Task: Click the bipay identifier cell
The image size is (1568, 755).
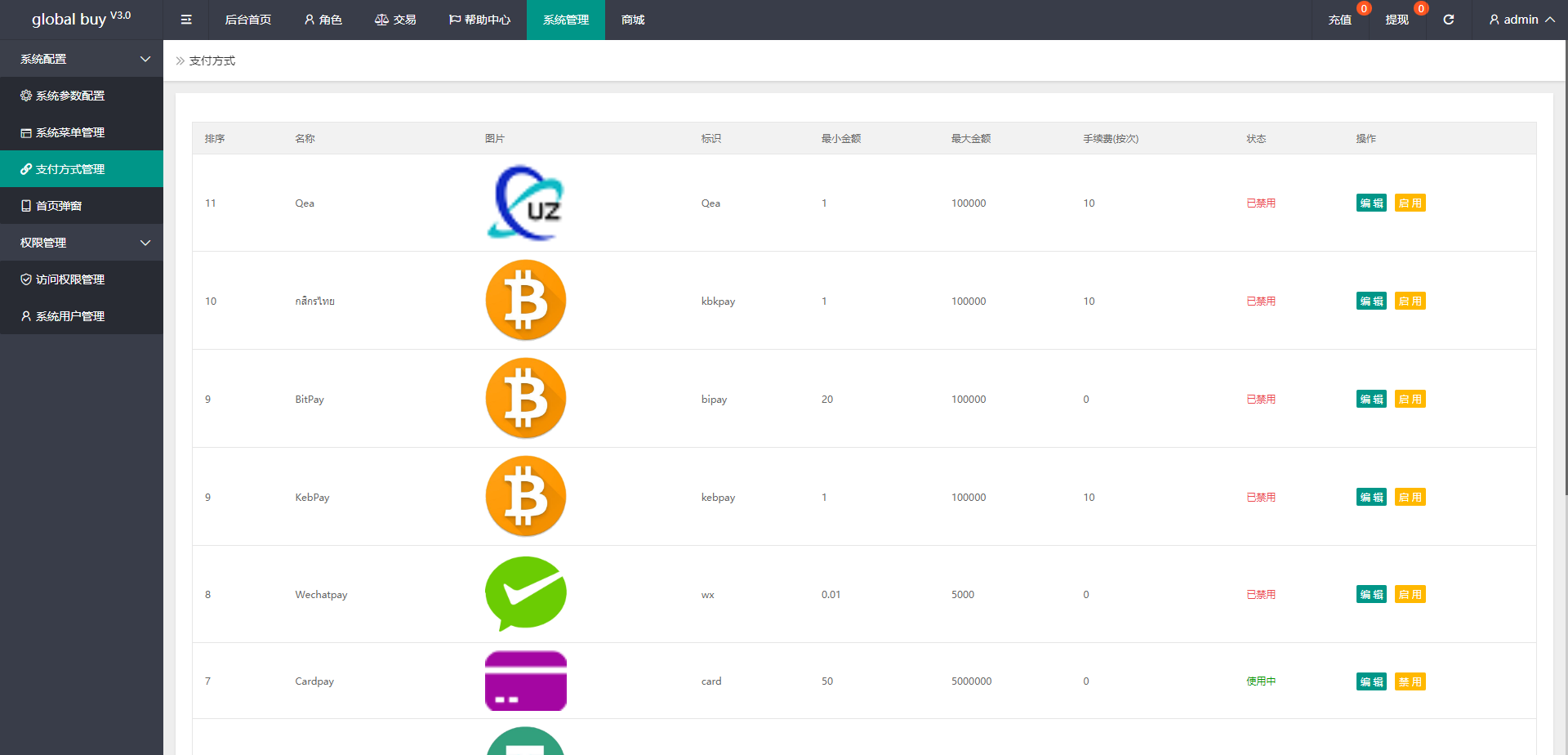Action: tap(714, 399)
